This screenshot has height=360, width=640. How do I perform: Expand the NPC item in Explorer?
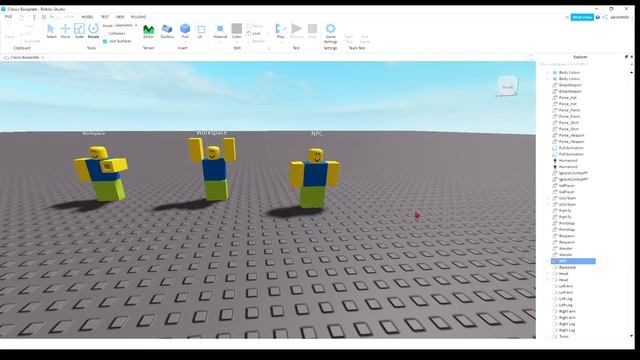[x=548, y=261]
